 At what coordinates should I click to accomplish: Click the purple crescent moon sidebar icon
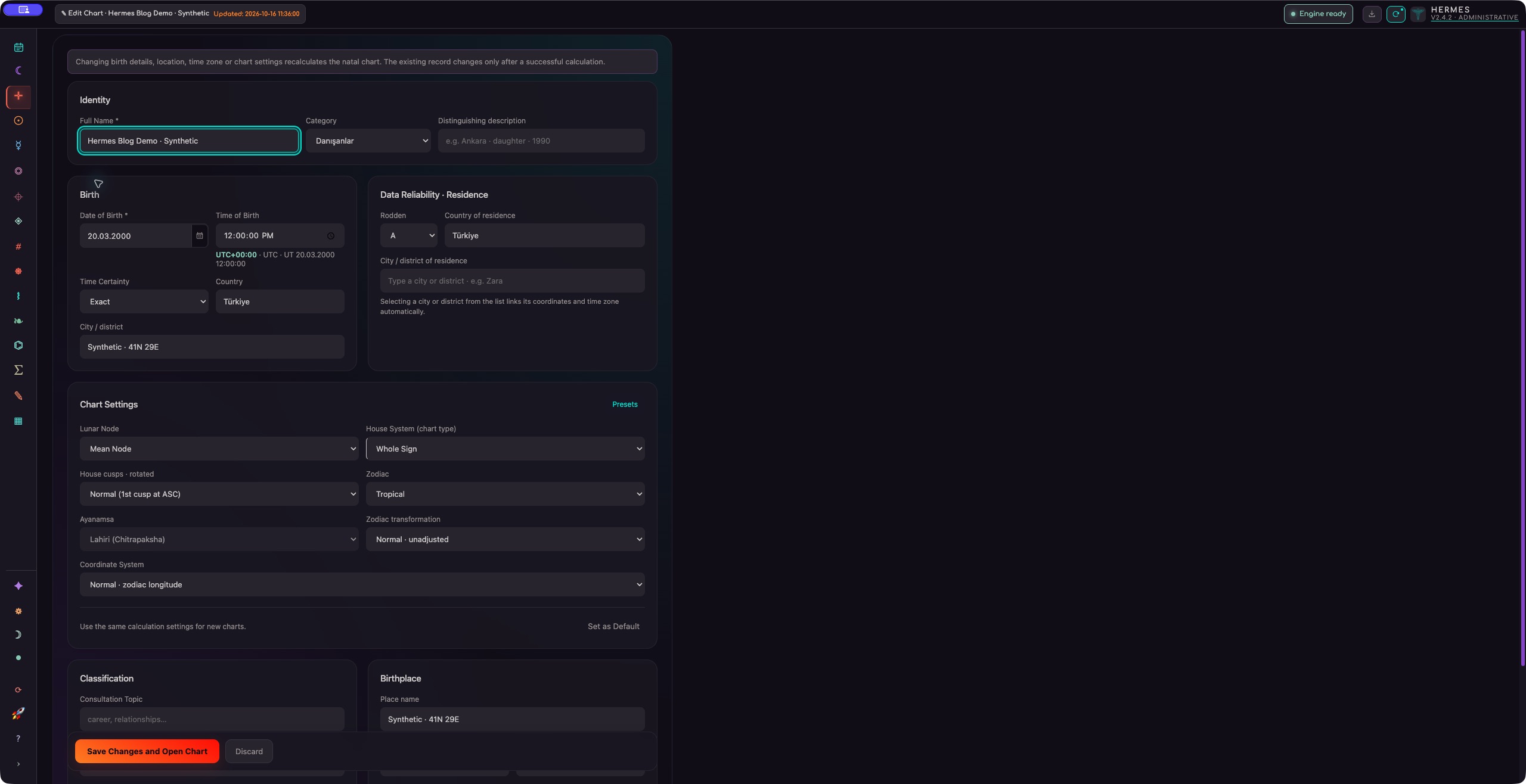tap(18, 70)
